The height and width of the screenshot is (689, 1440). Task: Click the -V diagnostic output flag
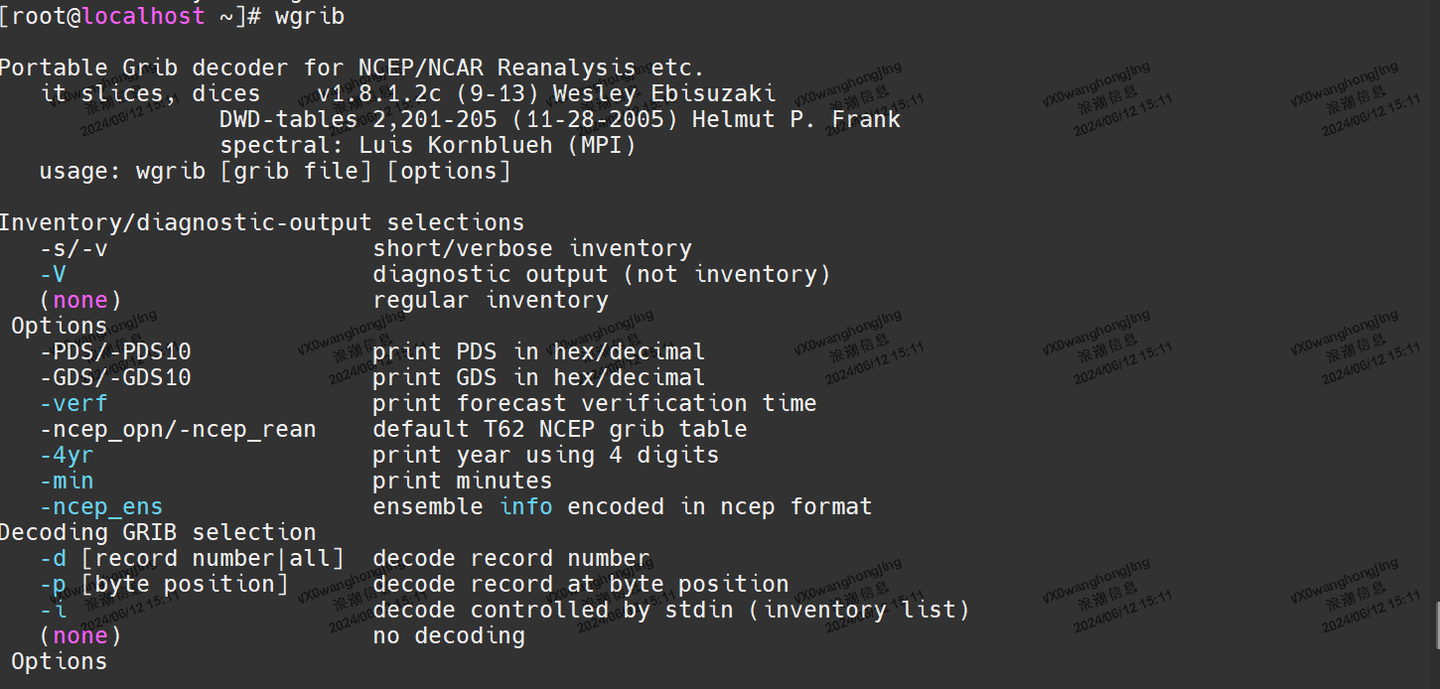(53, 275)
